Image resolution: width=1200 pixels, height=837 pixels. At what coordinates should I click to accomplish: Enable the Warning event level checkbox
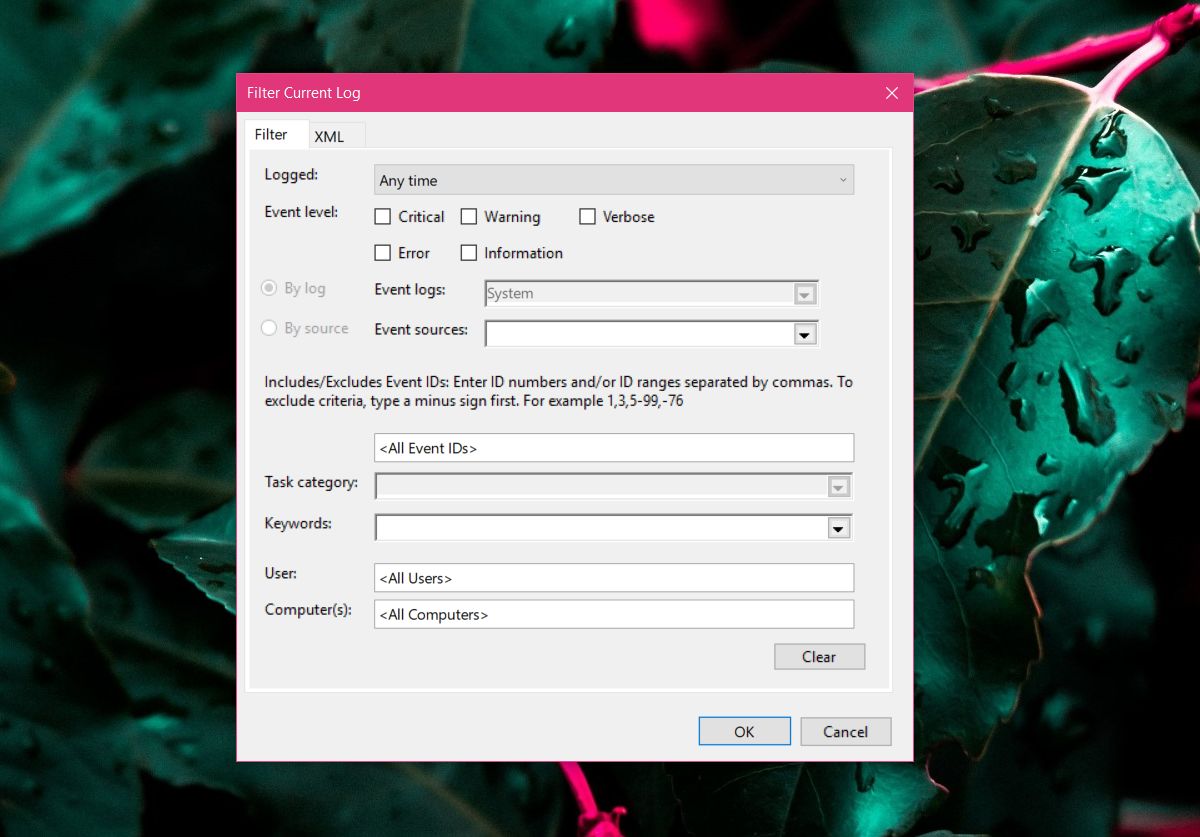(x=468, y=217)
